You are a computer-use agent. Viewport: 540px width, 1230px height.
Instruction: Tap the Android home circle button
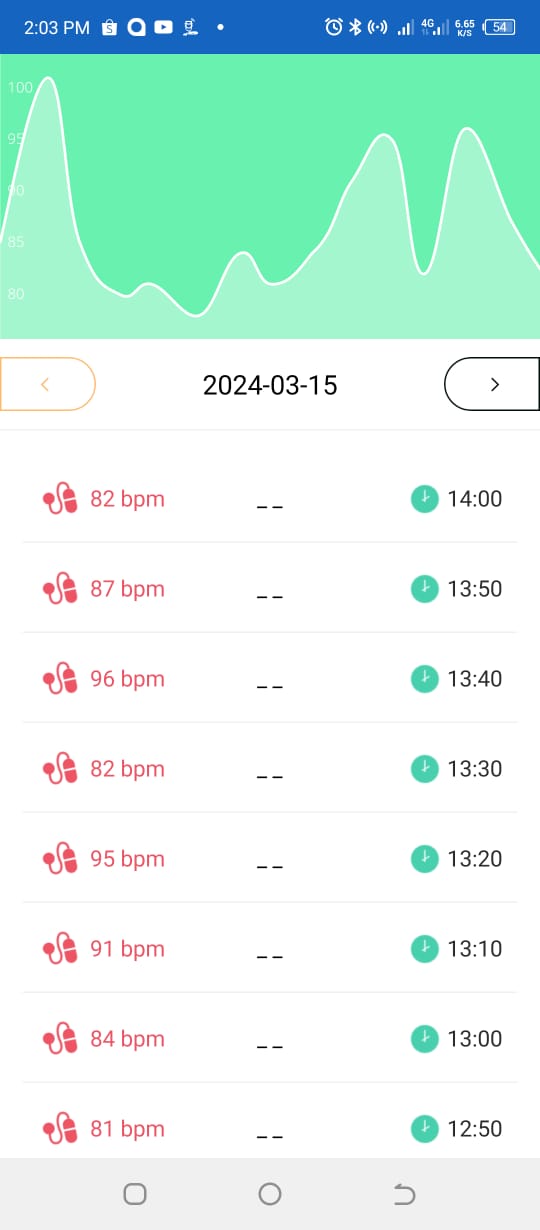(x=270, y=1194)
